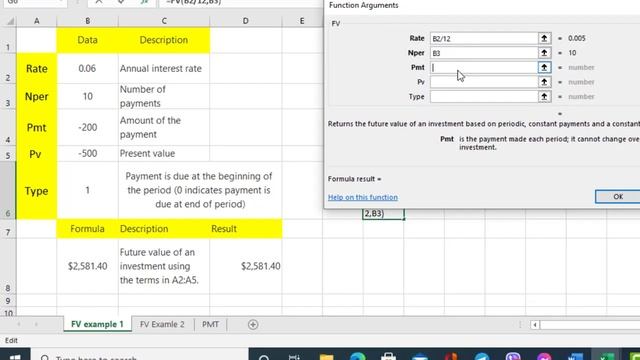Image resolution: width=640 pixels, height=360 pixels.
Task: Open the Help on this function link
Action: coord(363,197)
